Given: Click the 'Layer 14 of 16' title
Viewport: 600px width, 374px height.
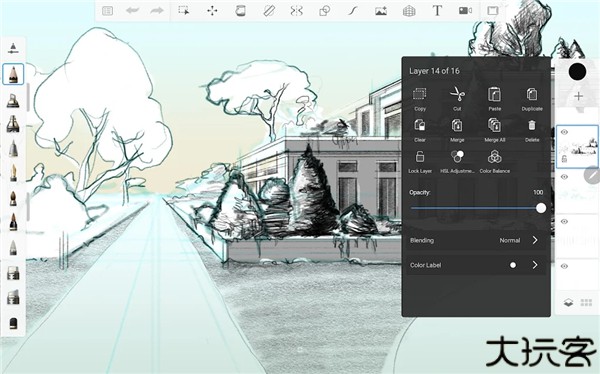Looking at the screenshot, I should [x=434, y=71].
